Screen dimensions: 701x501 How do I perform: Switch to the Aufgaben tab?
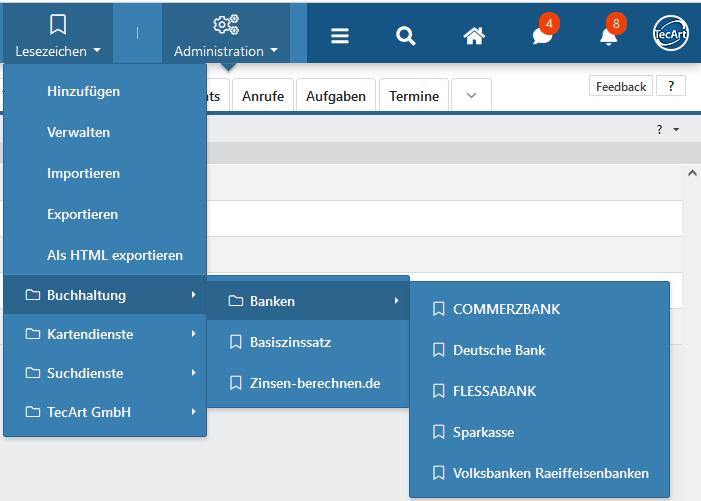pos(335,96)
